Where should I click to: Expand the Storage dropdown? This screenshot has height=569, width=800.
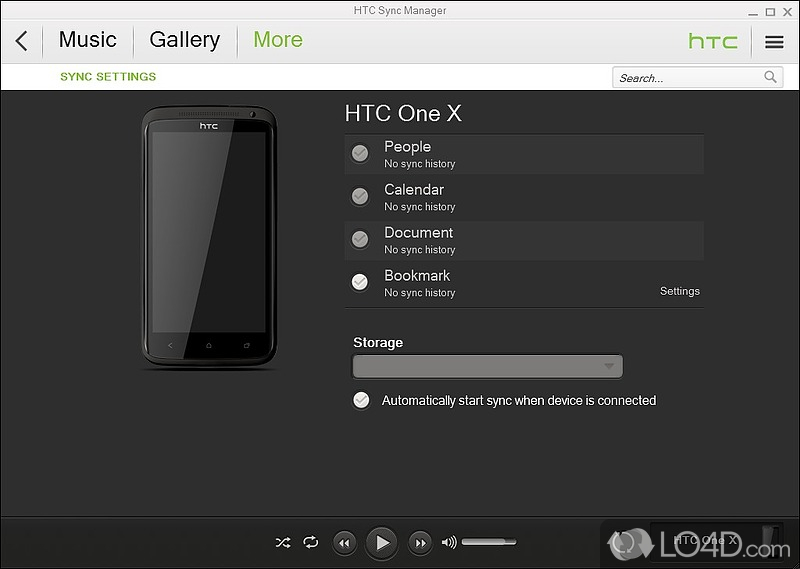tap(488, 367)
